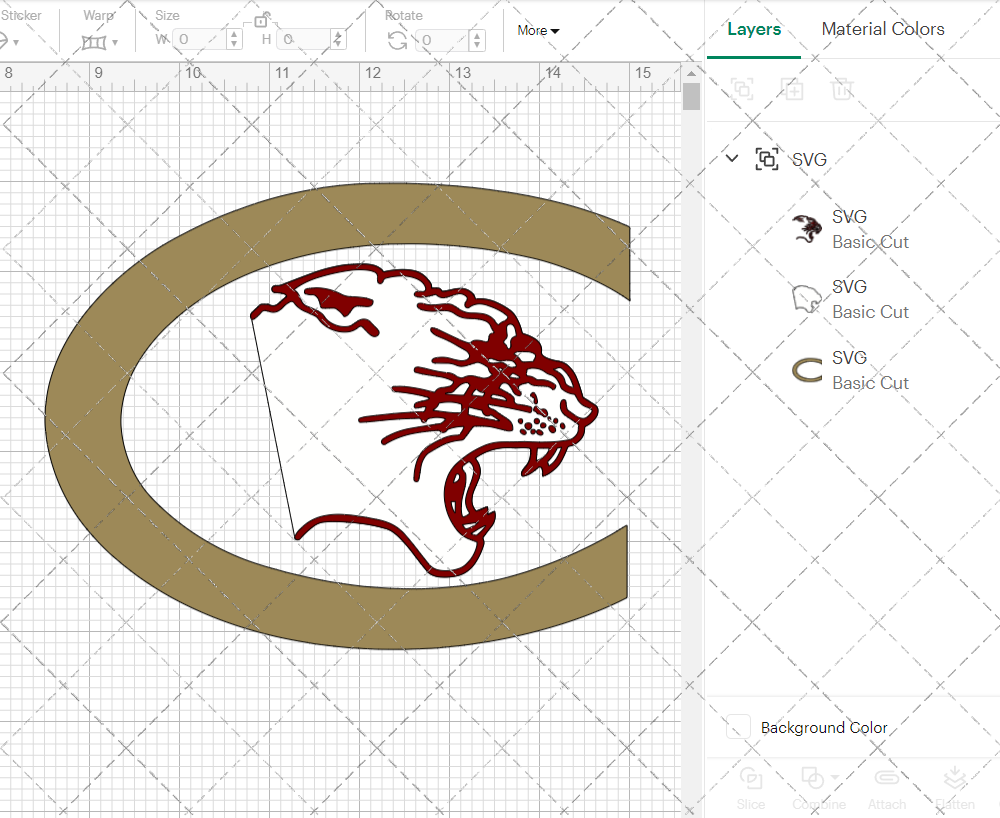1000x818 pixels.
Task: Open the Warp tool icon
Action: 94,43
